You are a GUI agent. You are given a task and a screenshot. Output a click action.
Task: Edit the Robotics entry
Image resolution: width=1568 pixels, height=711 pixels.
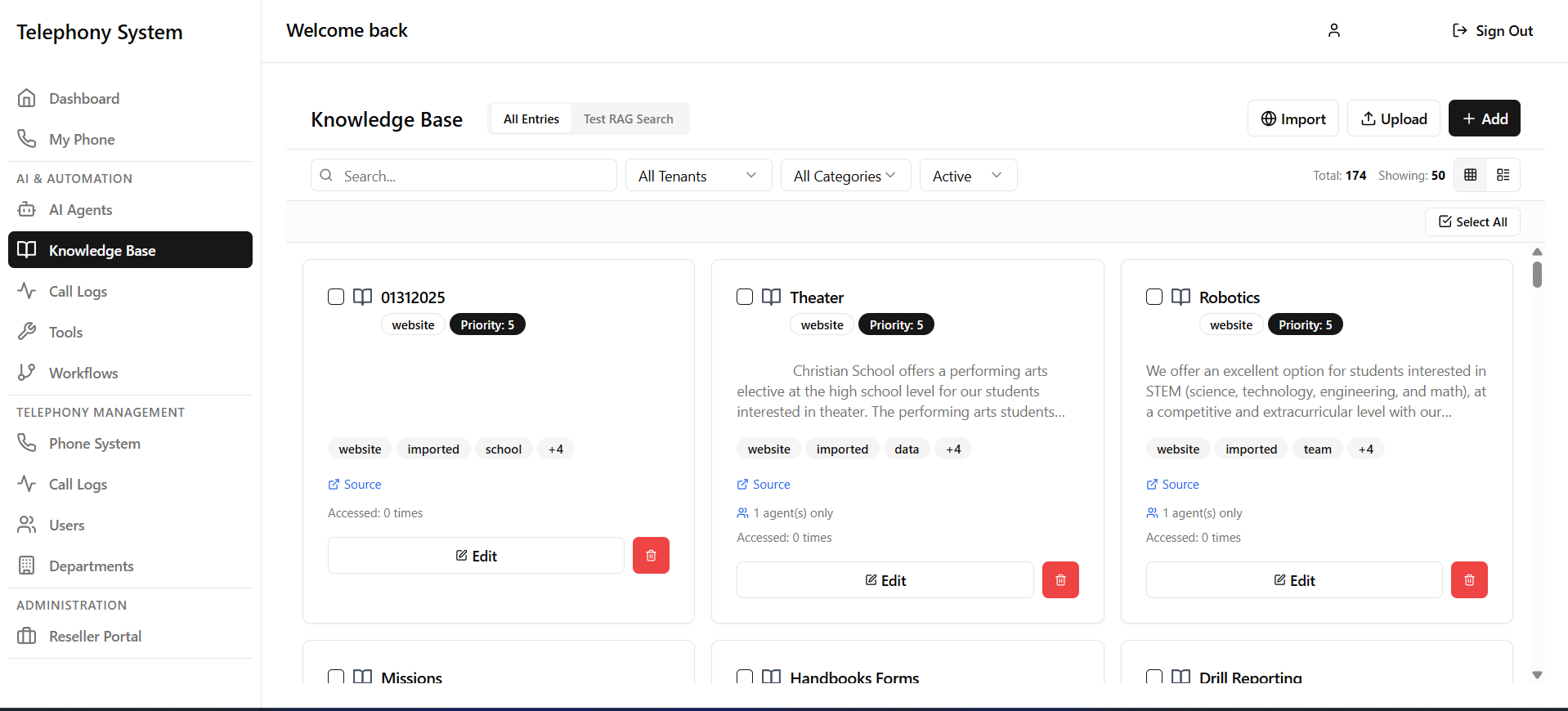pos(1294,580)
